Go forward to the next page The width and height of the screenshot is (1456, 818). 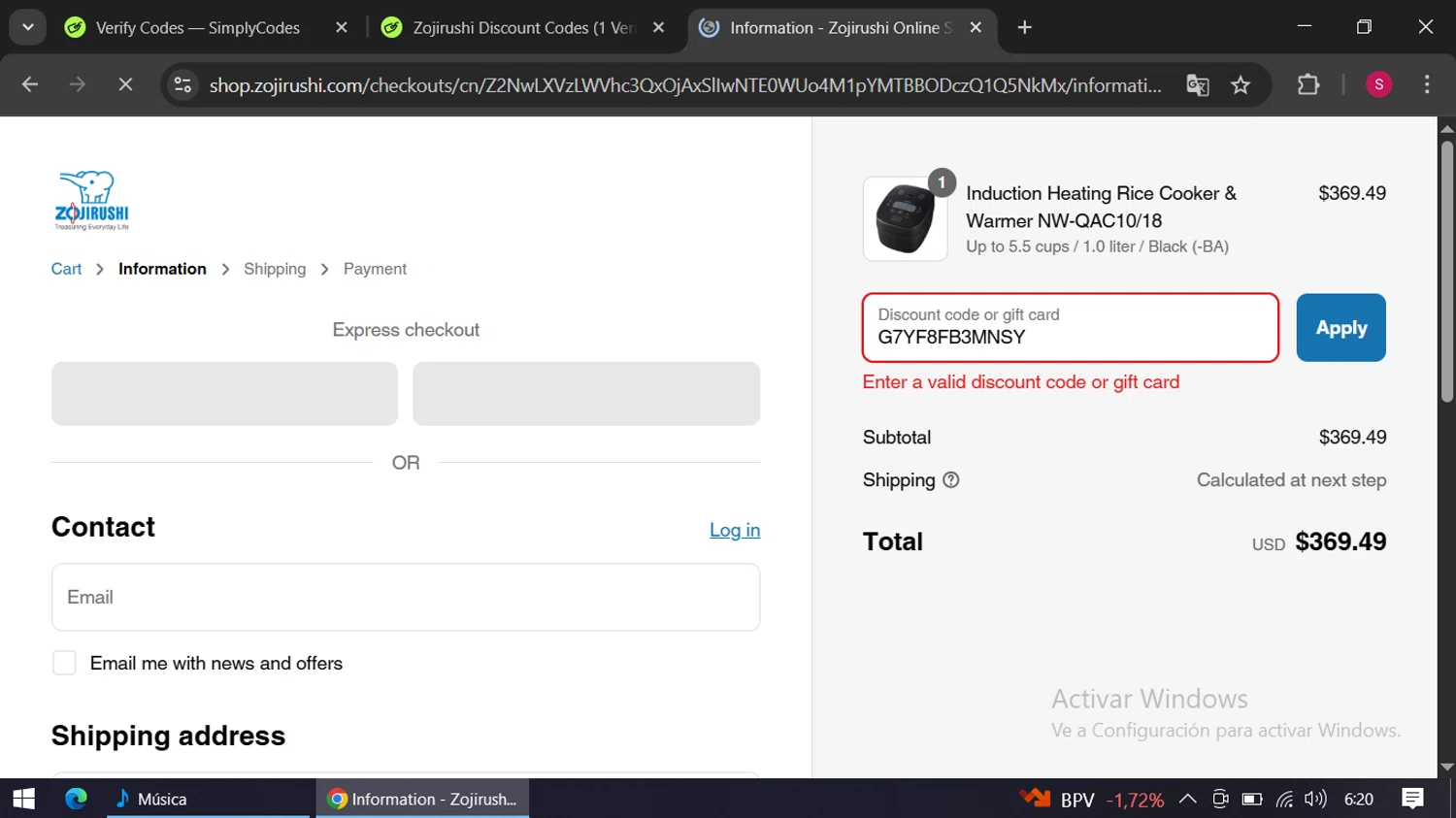click(78, 85)
